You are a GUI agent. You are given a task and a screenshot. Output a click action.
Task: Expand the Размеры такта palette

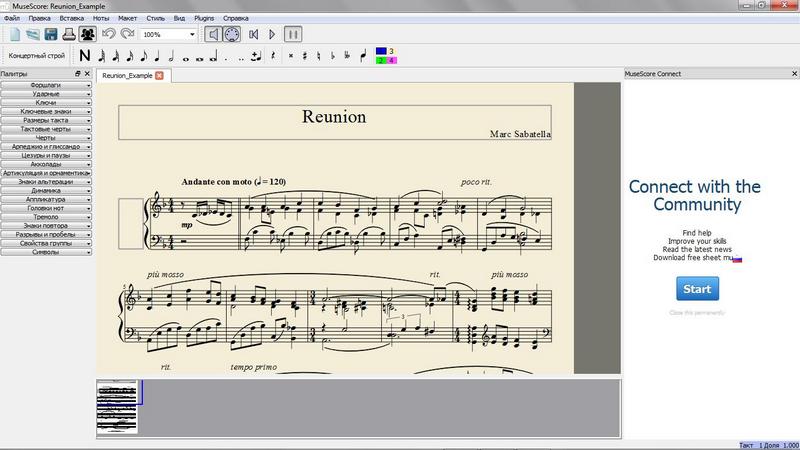click(46, 120)
